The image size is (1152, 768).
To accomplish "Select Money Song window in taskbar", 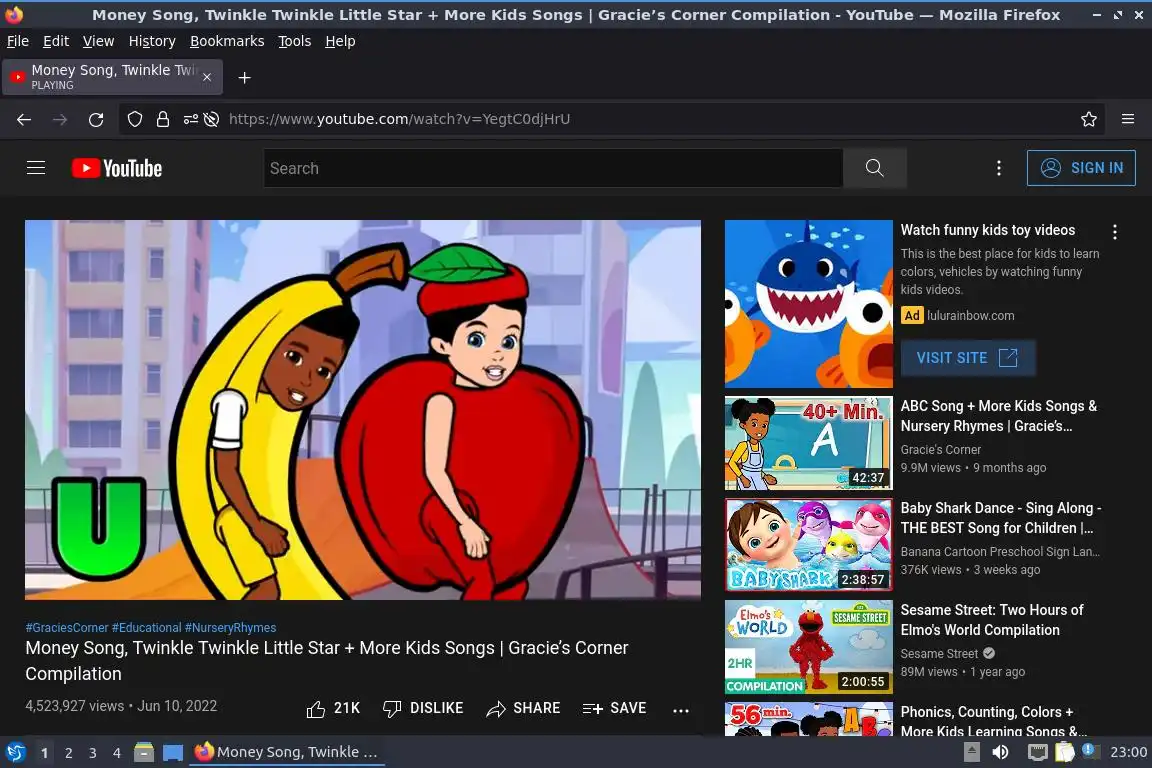I will [287, 752].
